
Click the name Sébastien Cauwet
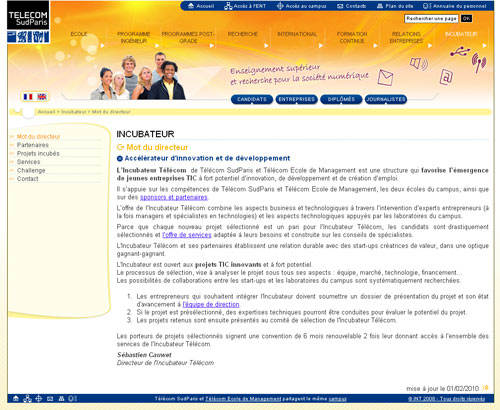[x=144, y=355]
